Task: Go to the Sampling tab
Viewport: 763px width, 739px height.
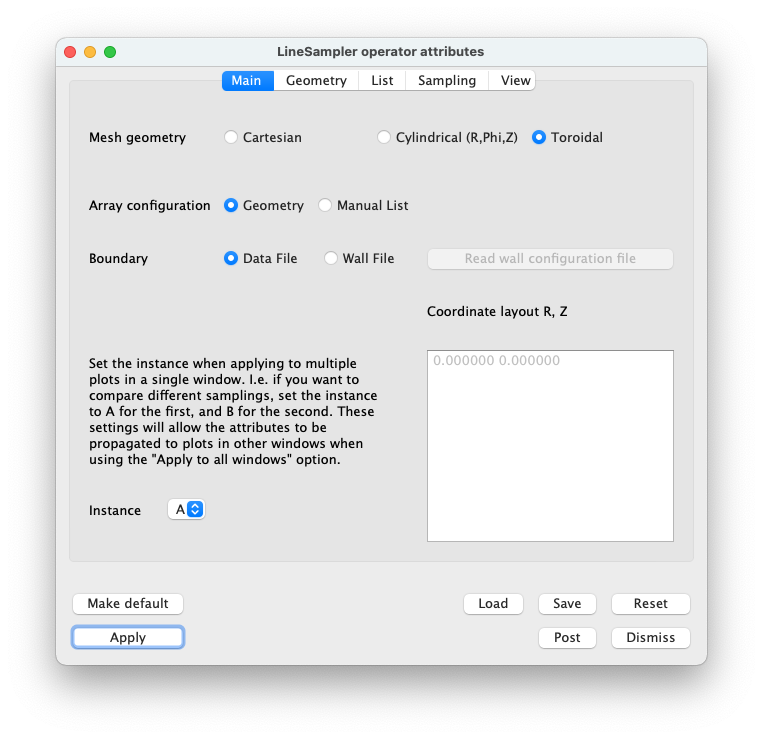Action: 447,80
